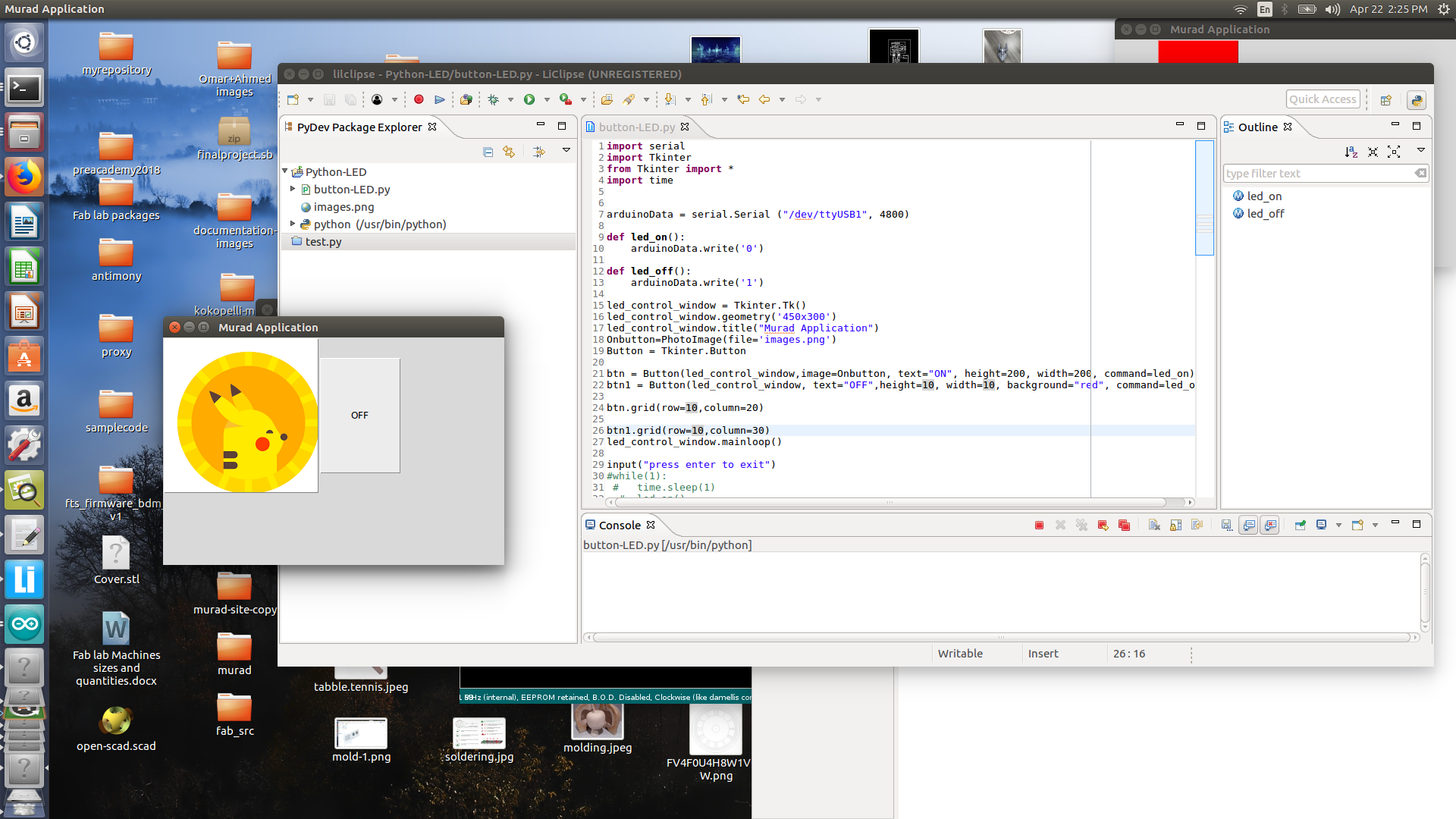Toggle Outline expand-all icon right of collapse
This screenshot has width=1456, height=819.
[x=1394, y=152]
